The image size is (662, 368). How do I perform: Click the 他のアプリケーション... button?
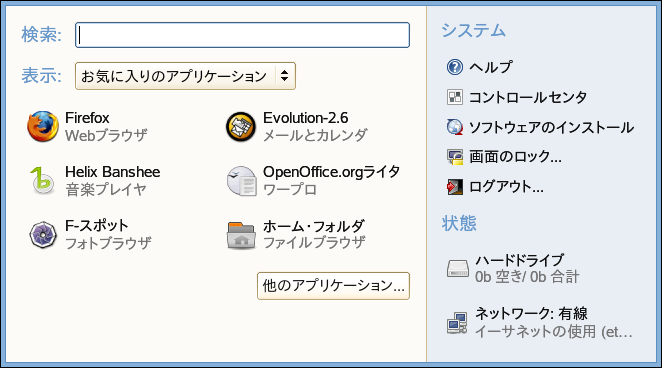pos(334,286)
